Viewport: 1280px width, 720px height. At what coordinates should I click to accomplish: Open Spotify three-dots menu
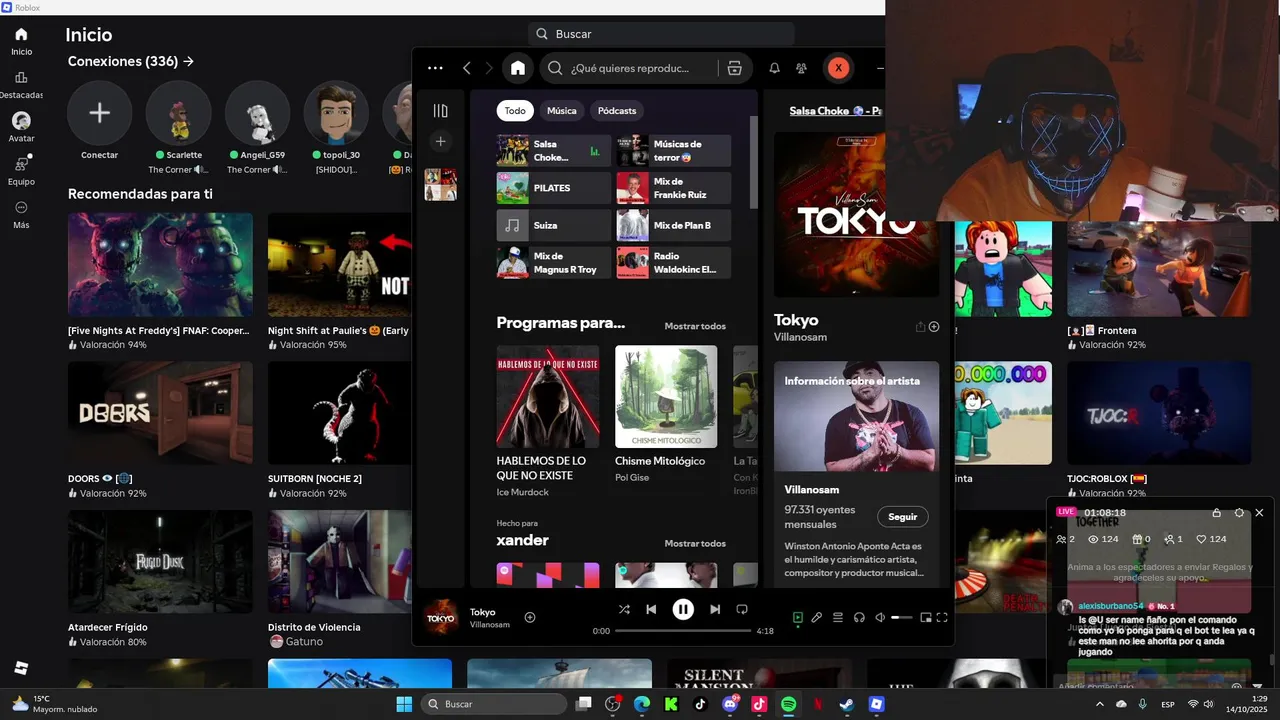pos(435,68)
